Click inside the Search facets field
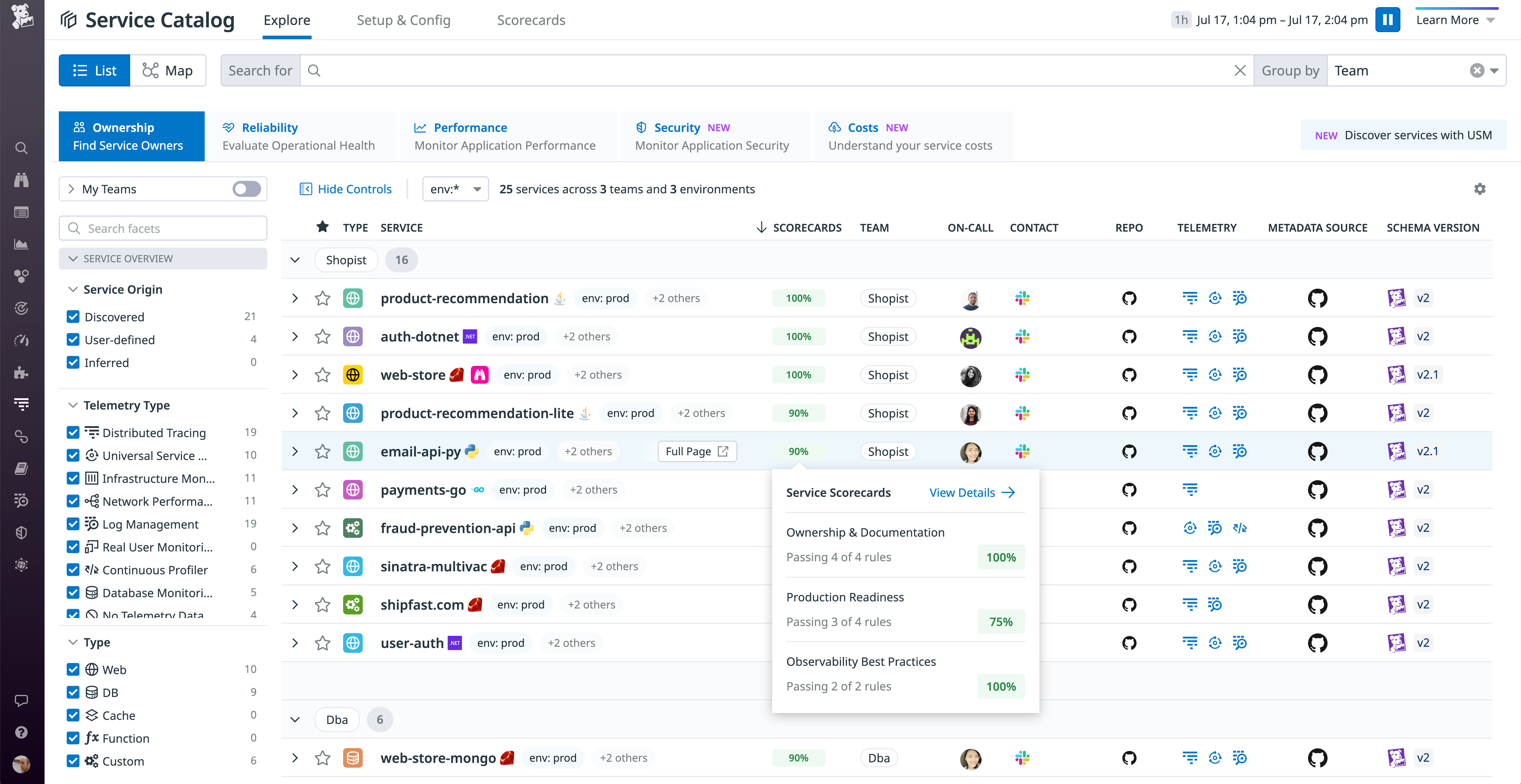Viewport: 1521px width, 784px height. (163, 228)
